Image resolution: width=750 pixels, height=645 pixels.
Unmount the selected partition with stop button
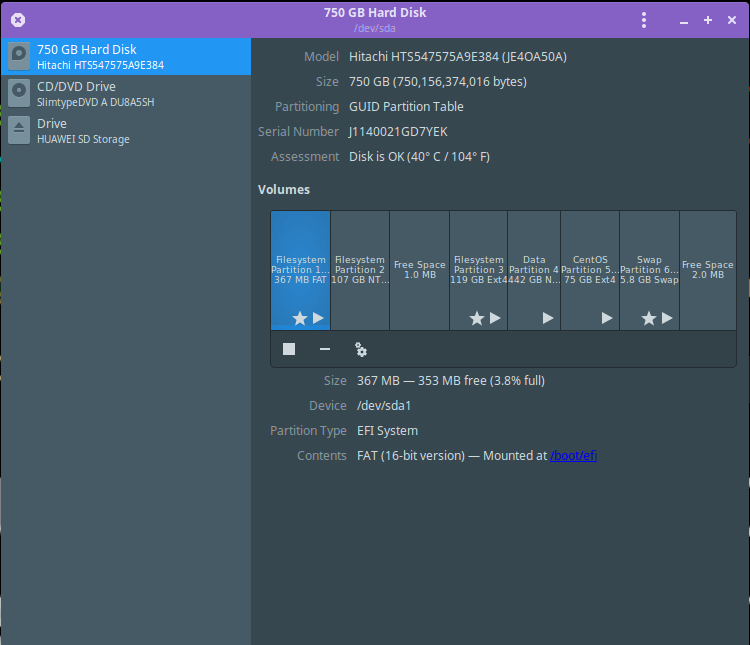289,349
